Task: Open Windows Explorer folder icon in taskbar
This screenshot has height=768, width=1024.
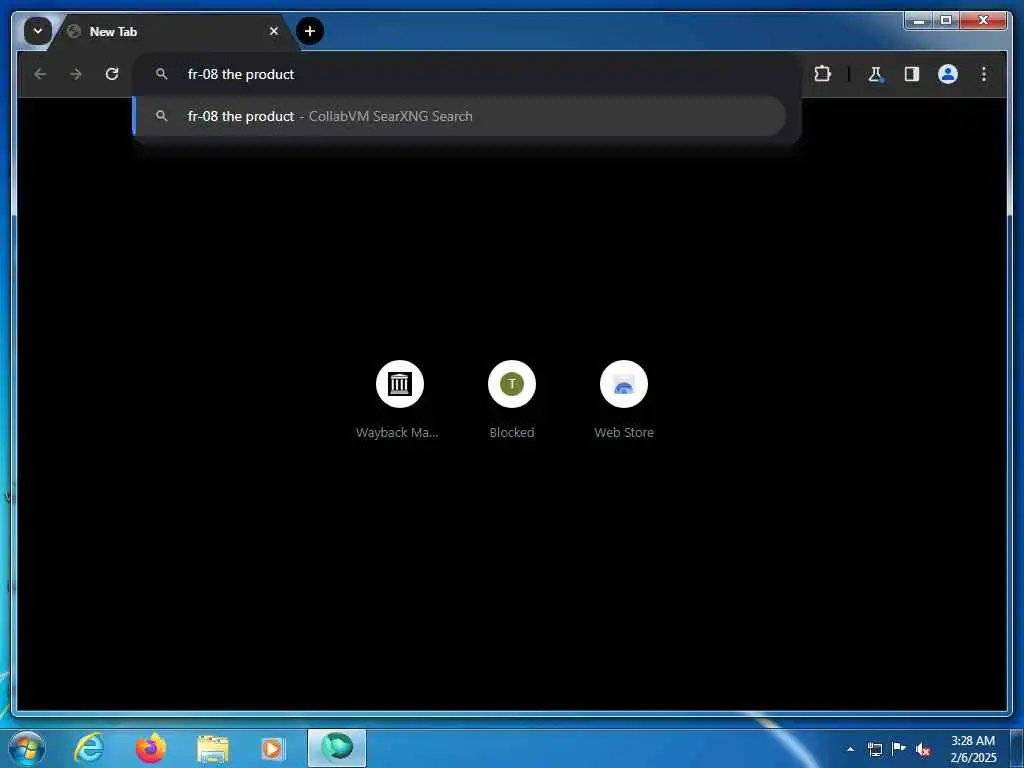Action: pyautogui.click(x=213, y=748)
